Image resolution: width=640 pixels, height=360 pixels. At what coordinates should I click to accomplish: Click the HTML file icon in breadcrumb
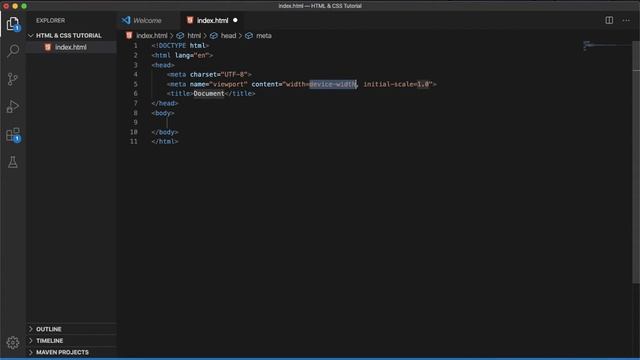pyautogui.click(x=129, y=36)
